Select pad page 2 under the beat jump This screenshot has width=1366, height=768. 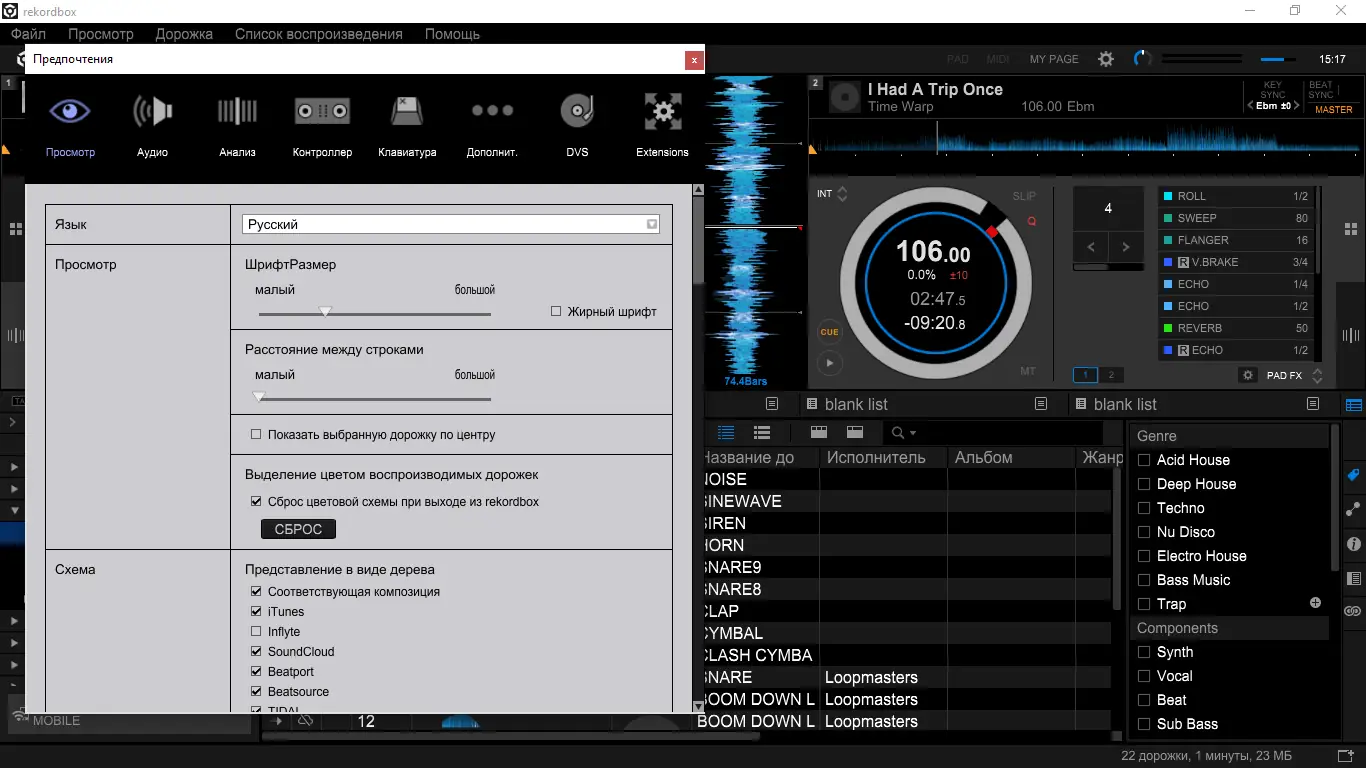(1111, 375)
